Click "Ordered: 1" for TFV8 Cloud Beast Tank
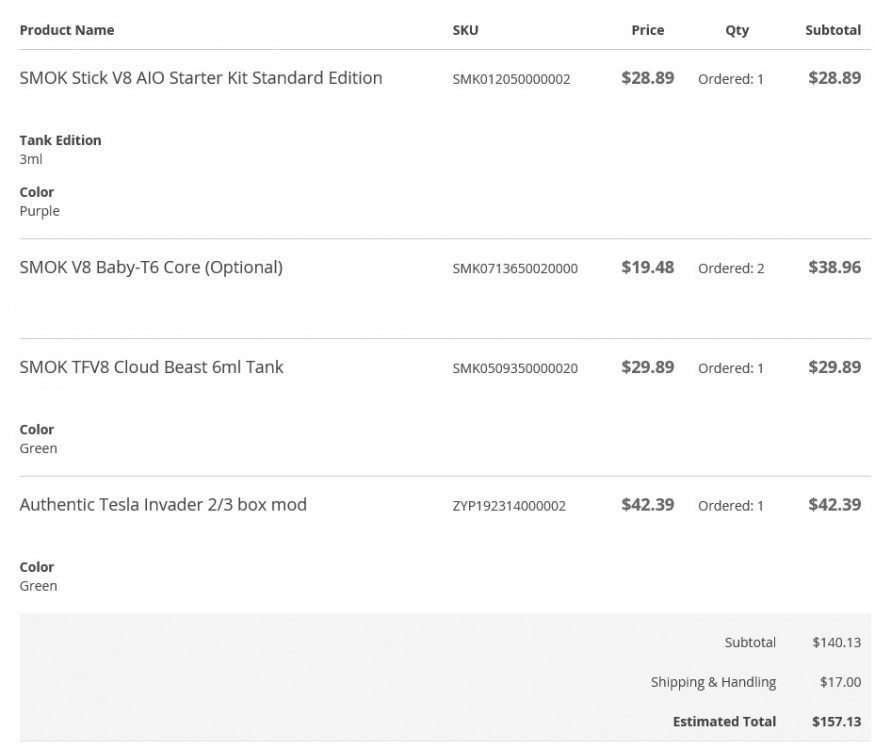Viewport: 875px width, 748px height. [730, 368]
